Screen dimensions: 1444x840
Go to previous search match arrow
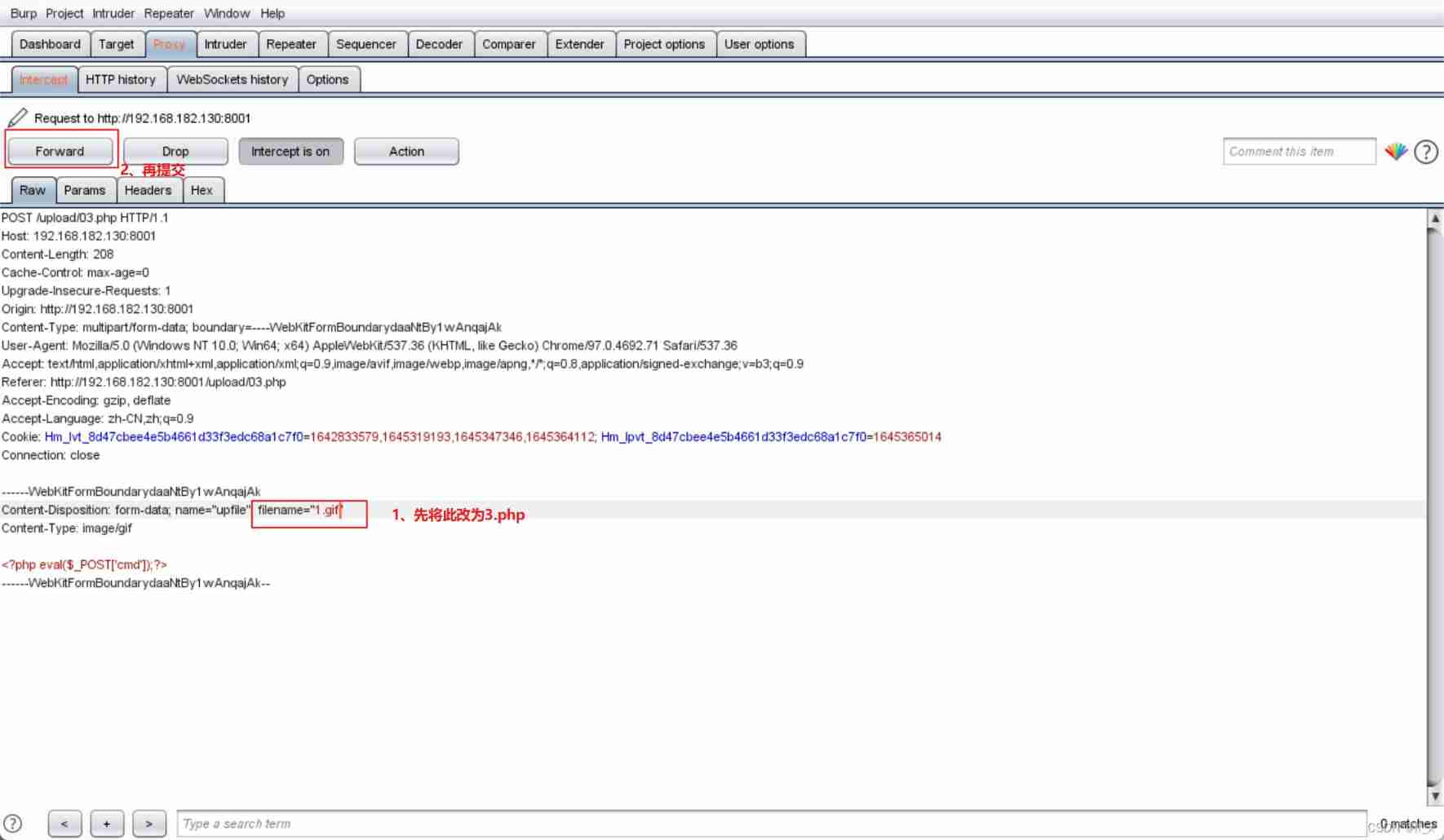click(64, 824)
